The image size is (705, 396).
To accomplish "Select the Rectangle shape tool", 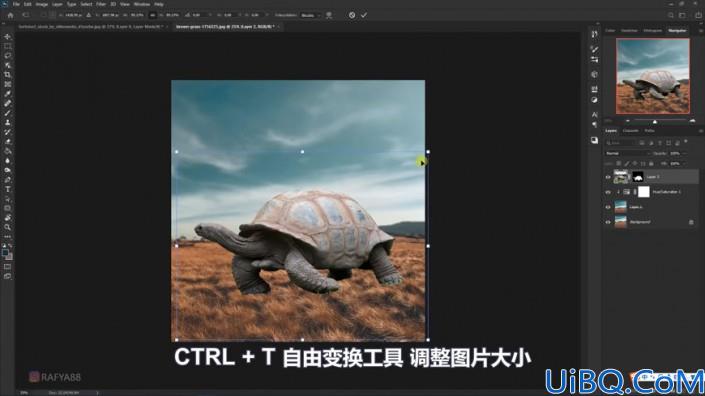I will pos(8,208).
